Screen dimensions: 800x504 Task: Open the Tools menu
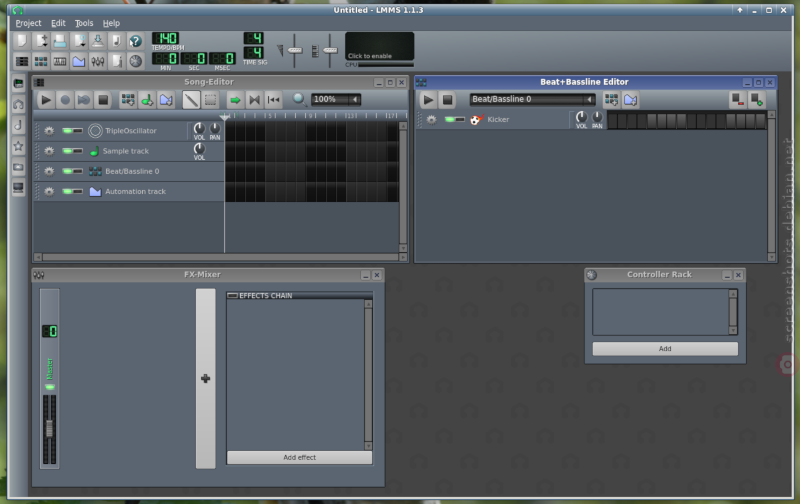[x=84, y=23]
